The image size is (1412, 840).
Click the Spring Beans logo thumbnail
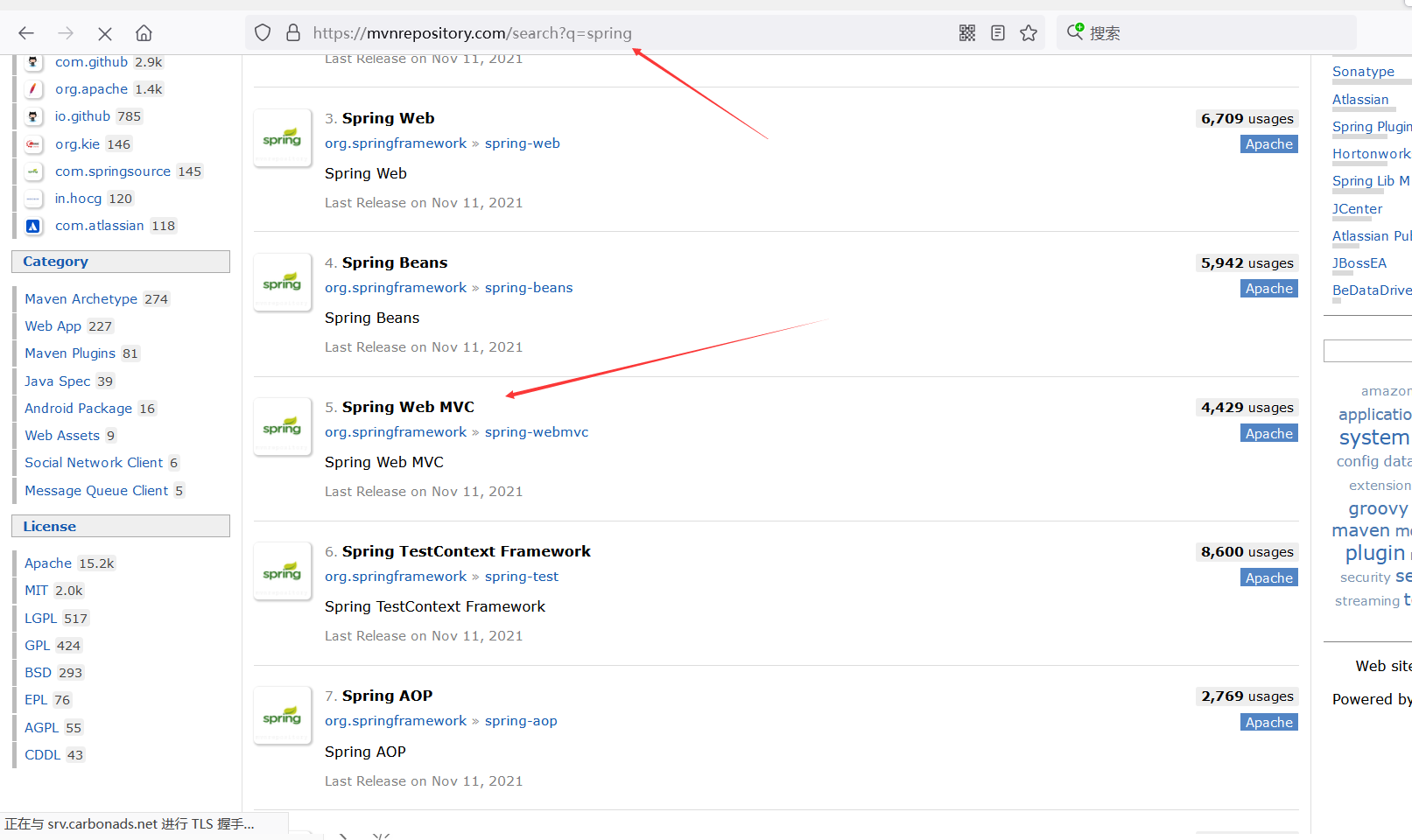point(282,283)
